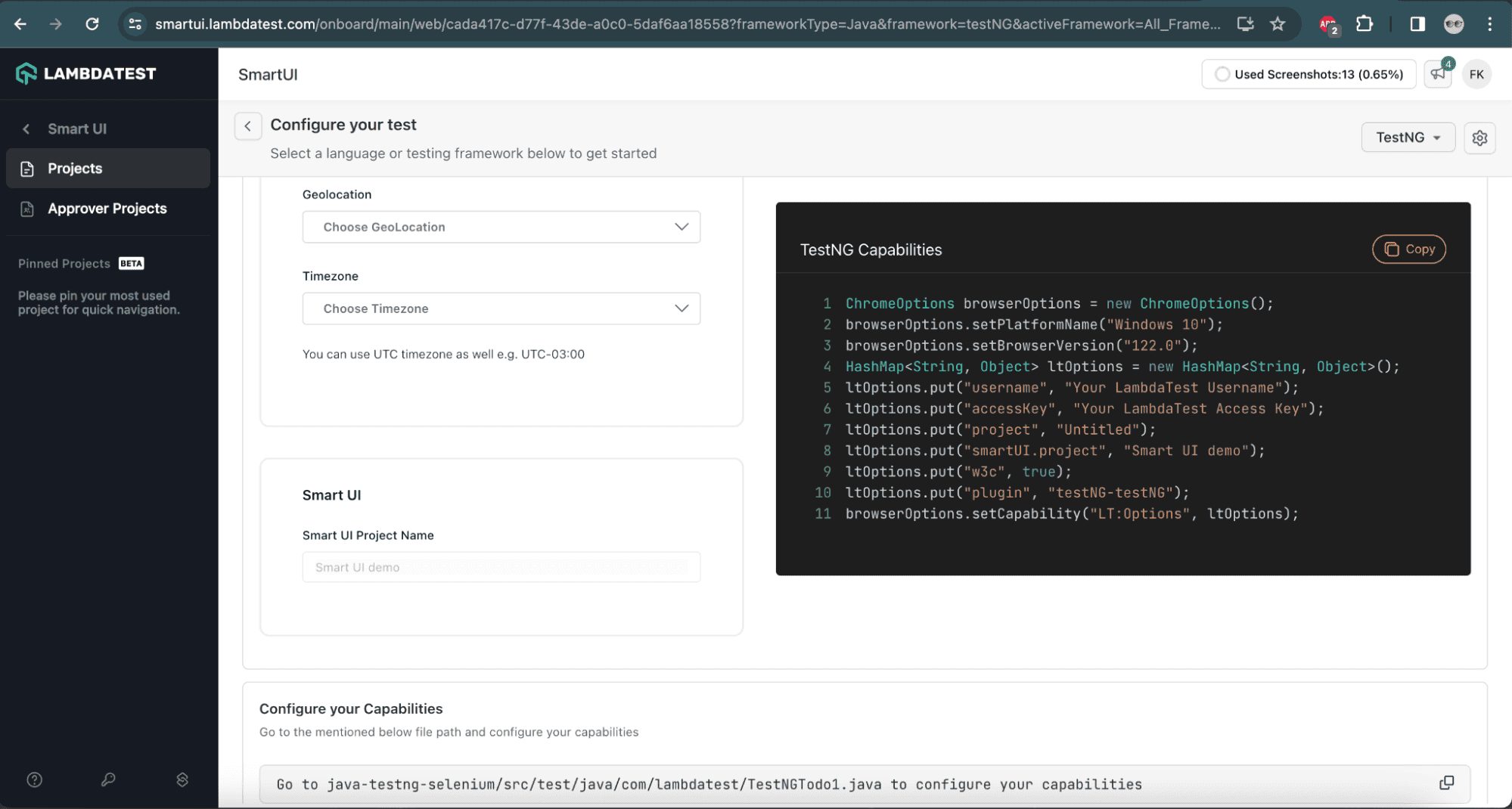Select Projects in the sidebar
Screen dimensions: 1512x809
108,168
